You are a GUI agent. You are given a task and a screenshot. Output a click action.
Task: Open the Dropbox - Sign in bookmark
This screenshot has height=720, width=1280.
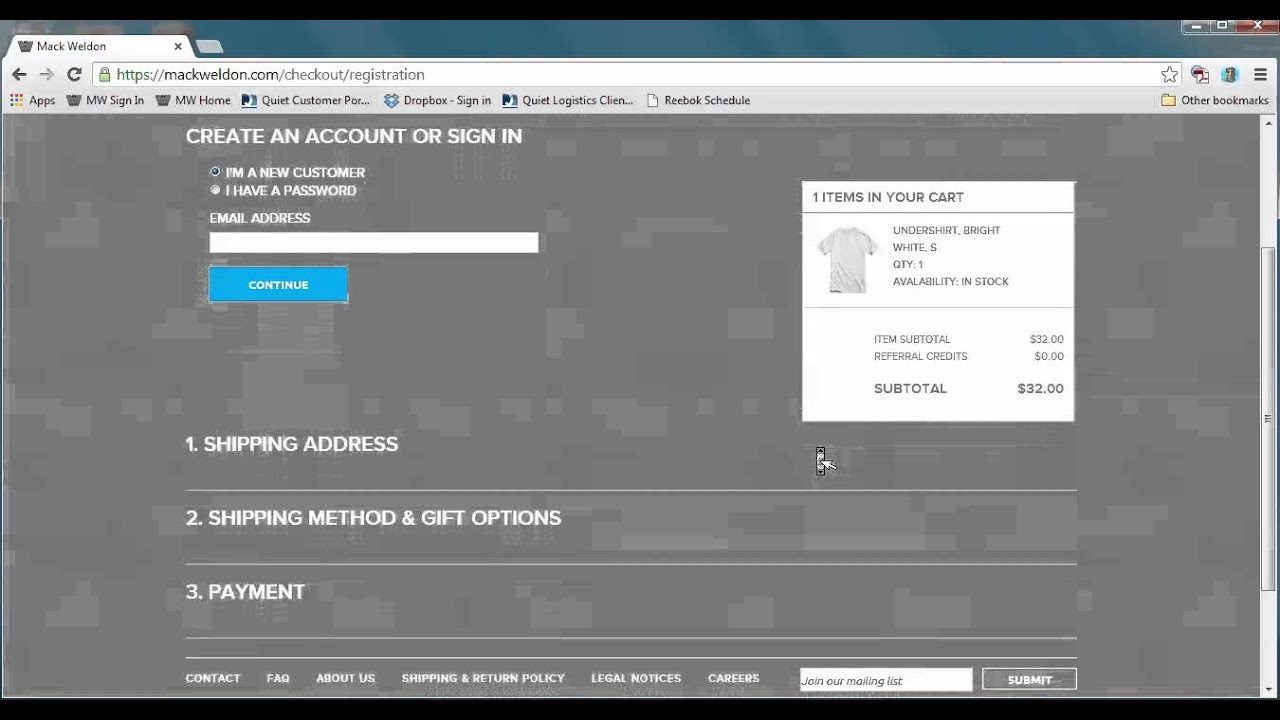coord(437,100)
